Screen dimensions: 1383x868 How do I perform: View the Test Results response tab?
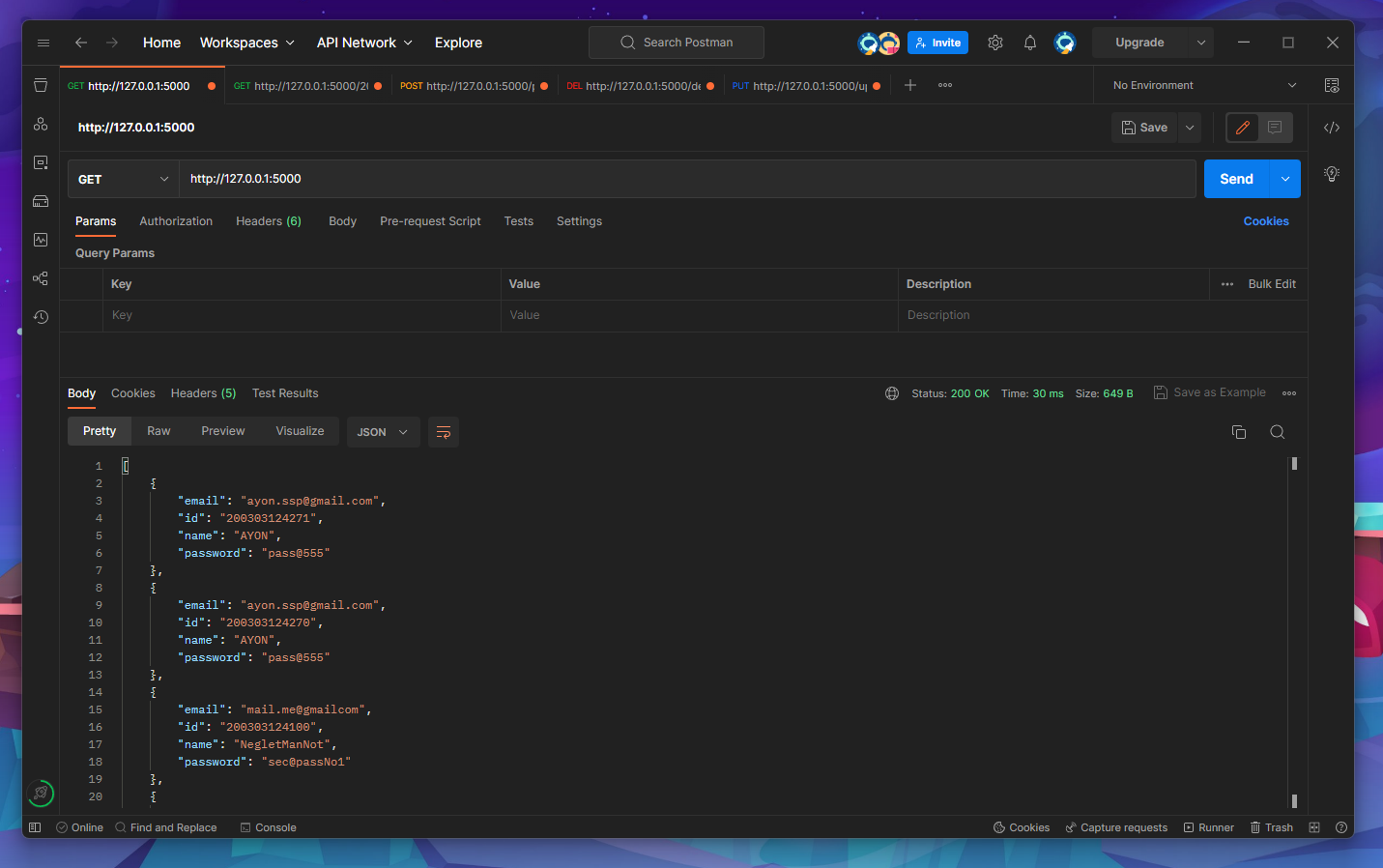[x=285, y=393]
